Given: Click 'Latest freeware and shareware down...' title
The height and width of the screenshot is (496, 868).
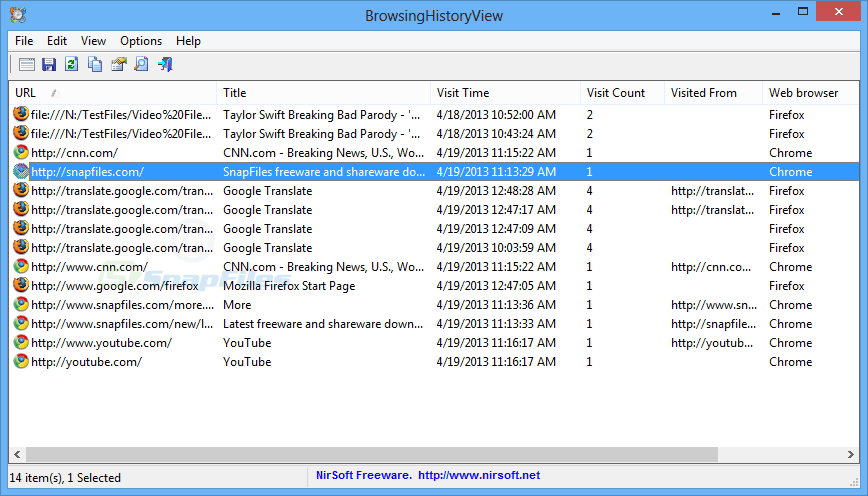Looking at the screenshot, I should tap(323, 324).
